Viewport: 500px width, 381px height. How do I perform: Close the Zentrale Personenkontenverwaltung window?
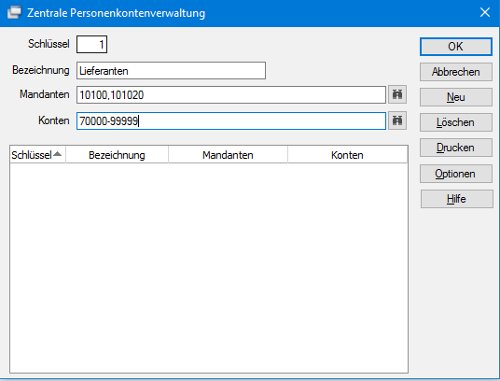[x=485, y=13]
